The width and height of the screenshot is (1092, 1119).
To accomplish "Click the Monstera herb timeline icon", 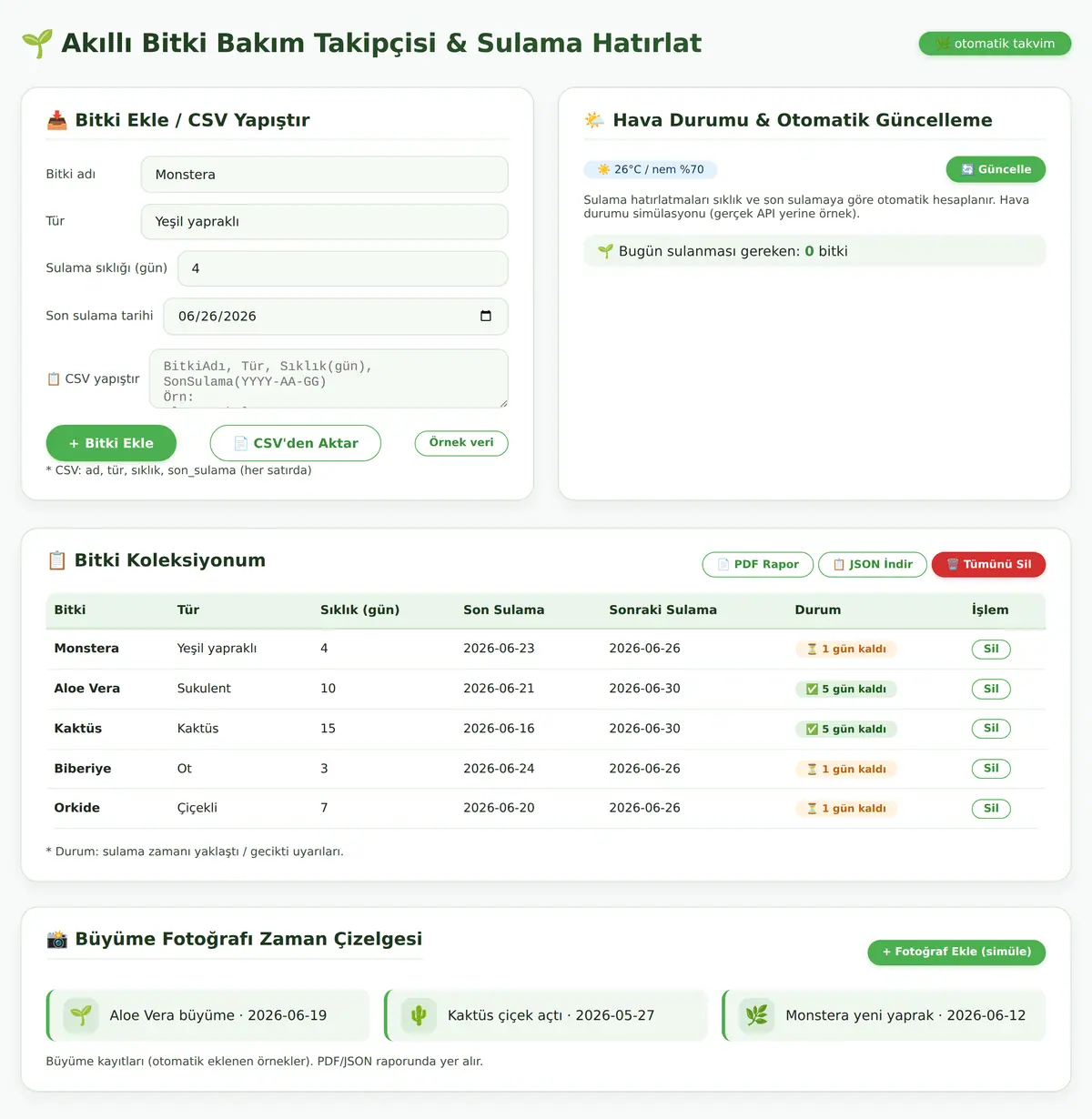I will [756, 1015].
